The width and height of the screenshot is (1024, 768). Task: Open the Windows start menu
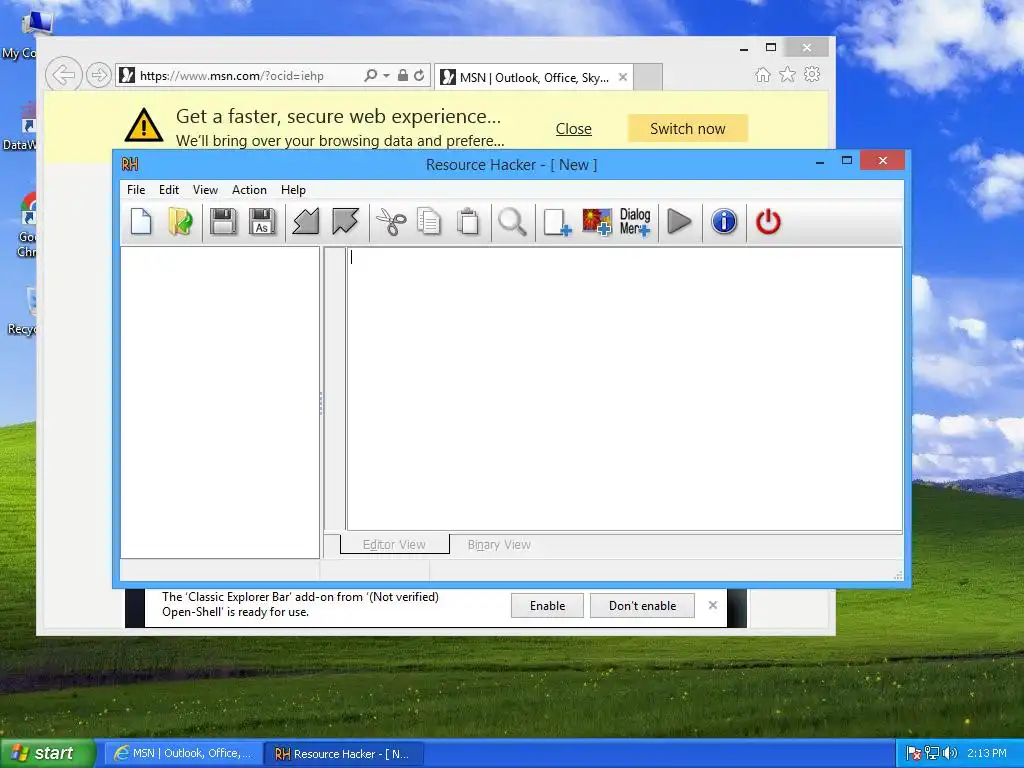[x=48, y=753]
